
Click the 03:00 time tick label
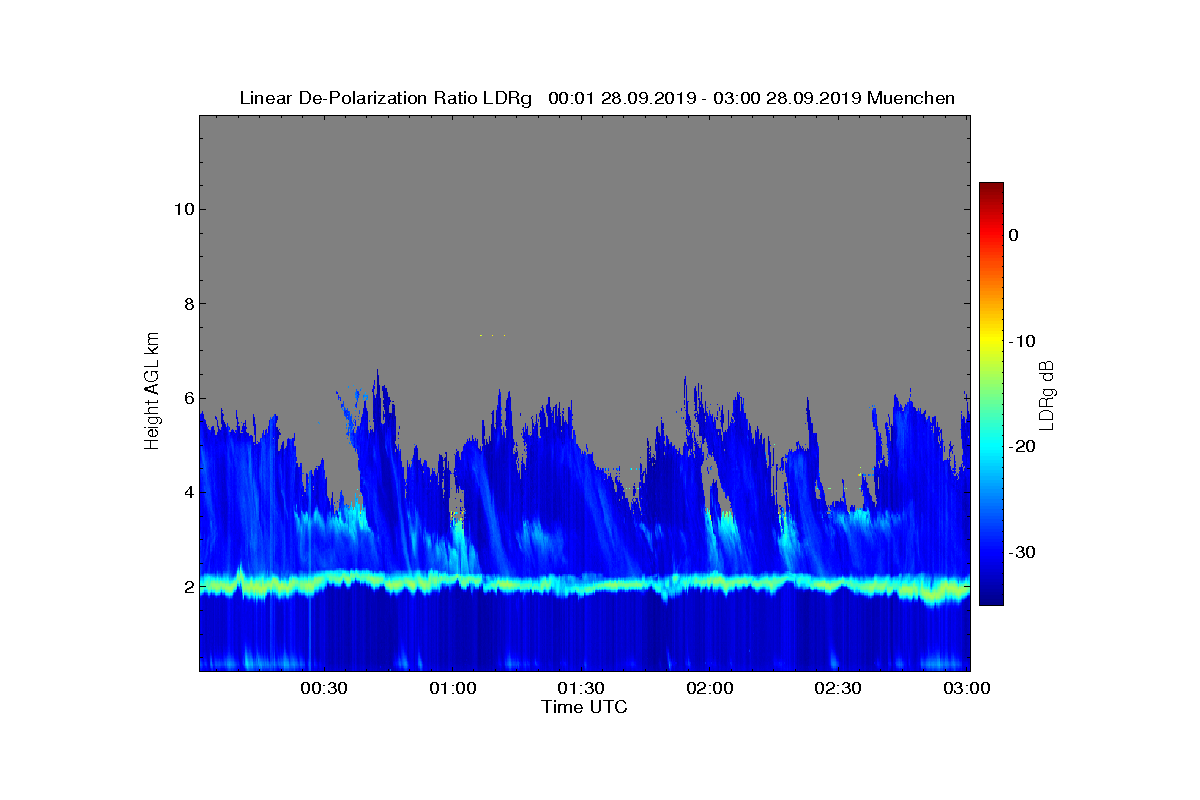pyautogui.click(x=966, y=689)
